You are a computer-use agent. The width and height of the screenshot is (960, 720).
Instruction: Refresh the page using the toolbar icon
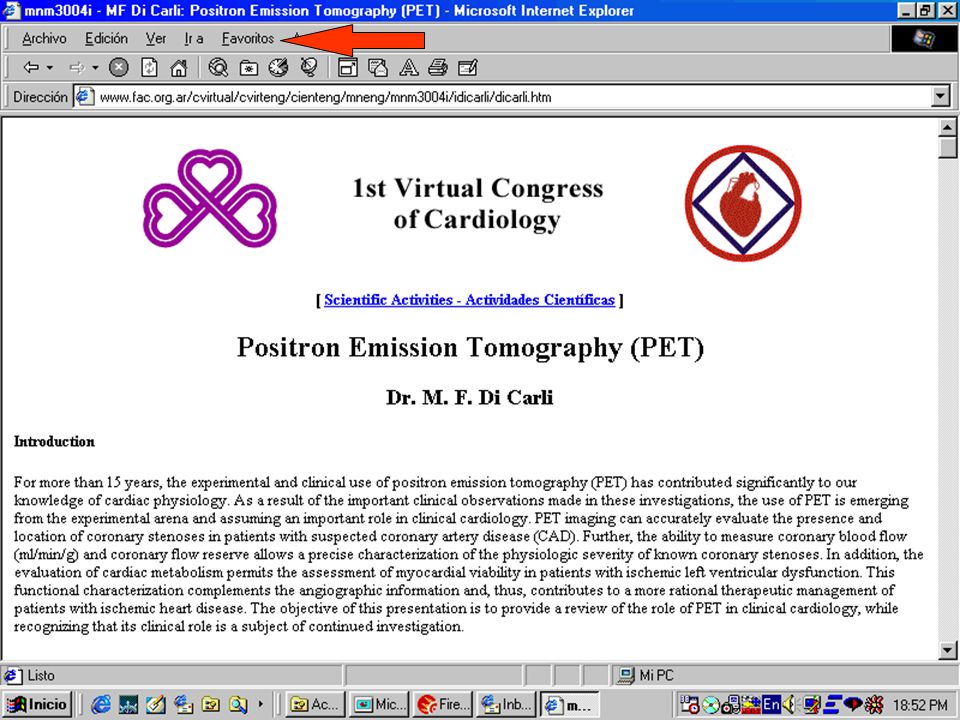149,67
